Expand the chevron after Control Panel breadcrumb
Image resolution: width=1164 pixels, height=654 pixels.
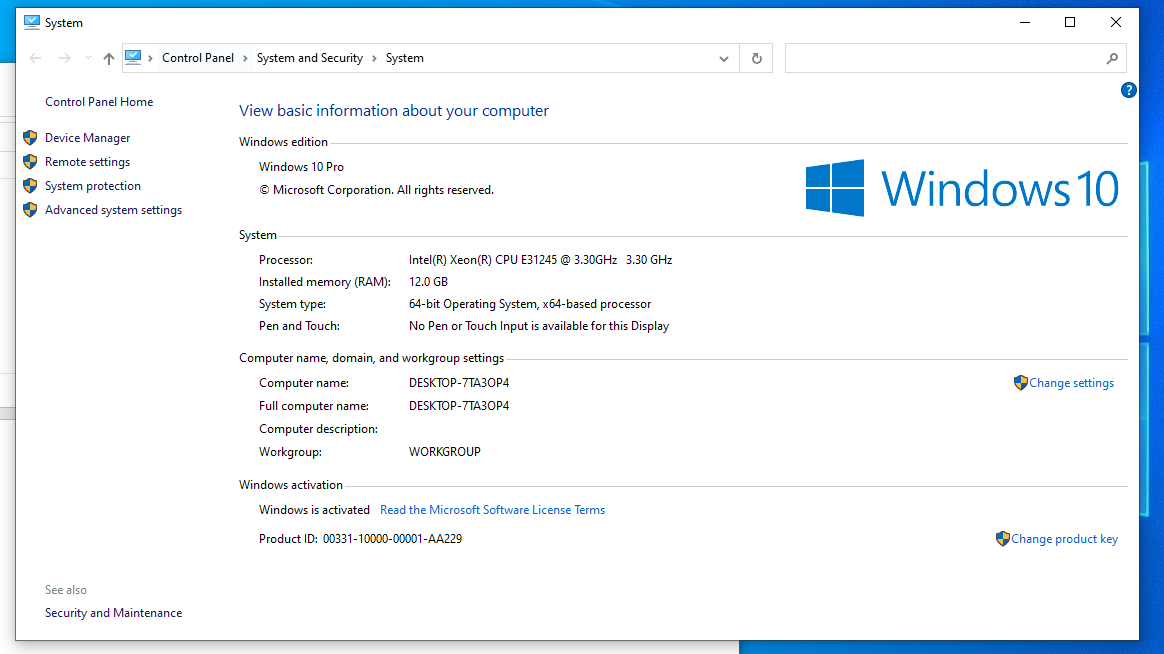245,58
